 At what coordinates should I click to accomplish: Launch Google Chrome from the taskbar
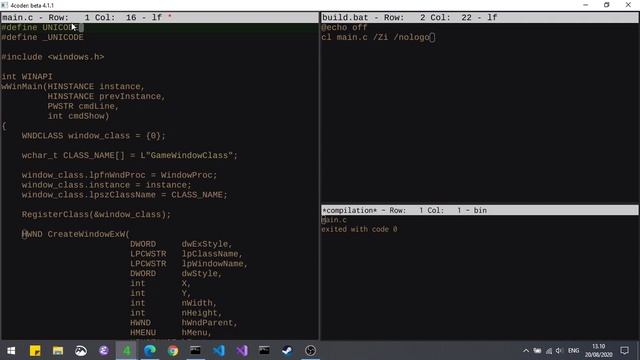[x=173, y=350]
